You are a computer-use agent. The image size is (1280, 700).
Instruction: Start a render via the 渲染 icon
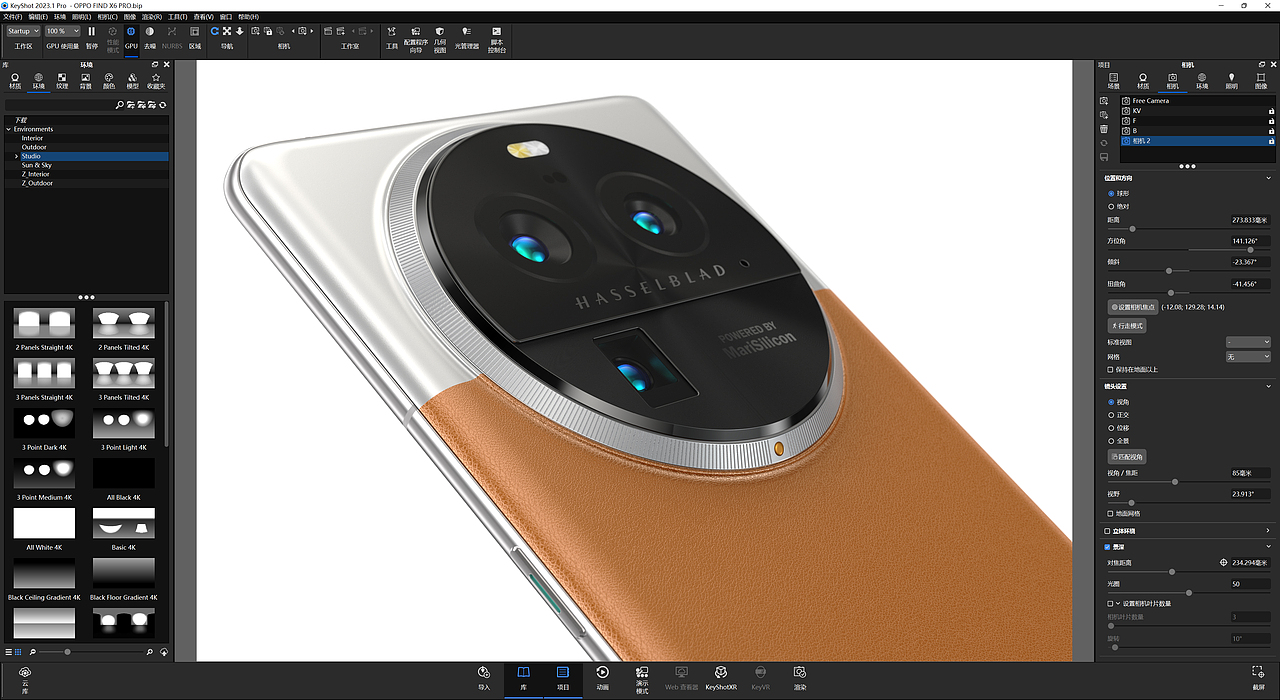pyautogui.click(x=799, y=671)
